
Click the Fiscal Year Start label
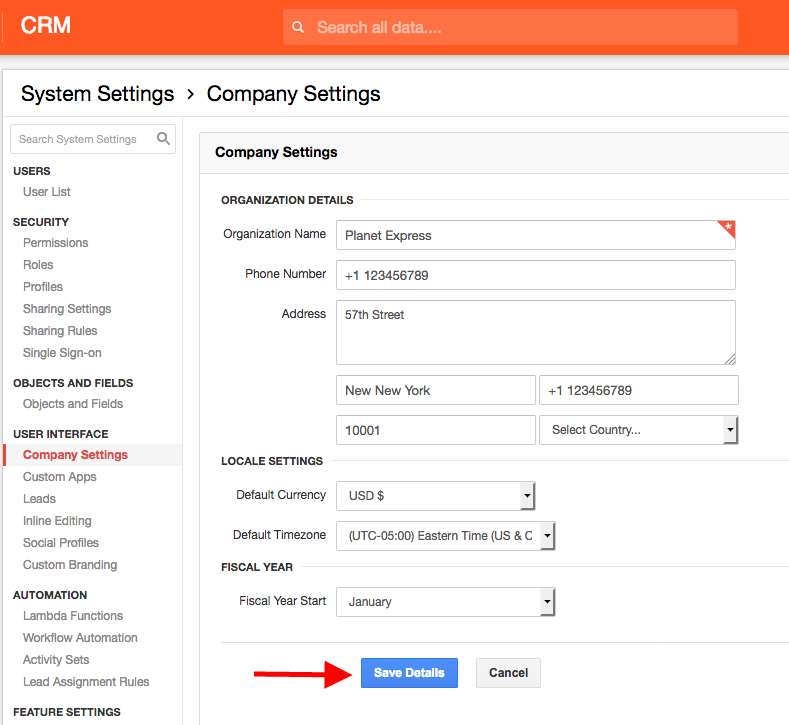coord(283,601)
